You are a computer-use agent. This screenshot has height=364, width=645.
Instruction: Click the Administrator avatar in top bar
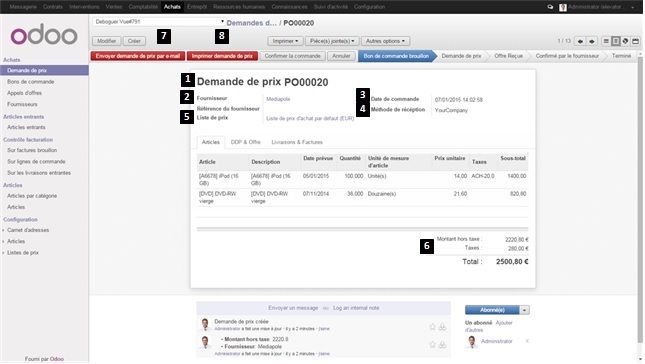[563, 7]
